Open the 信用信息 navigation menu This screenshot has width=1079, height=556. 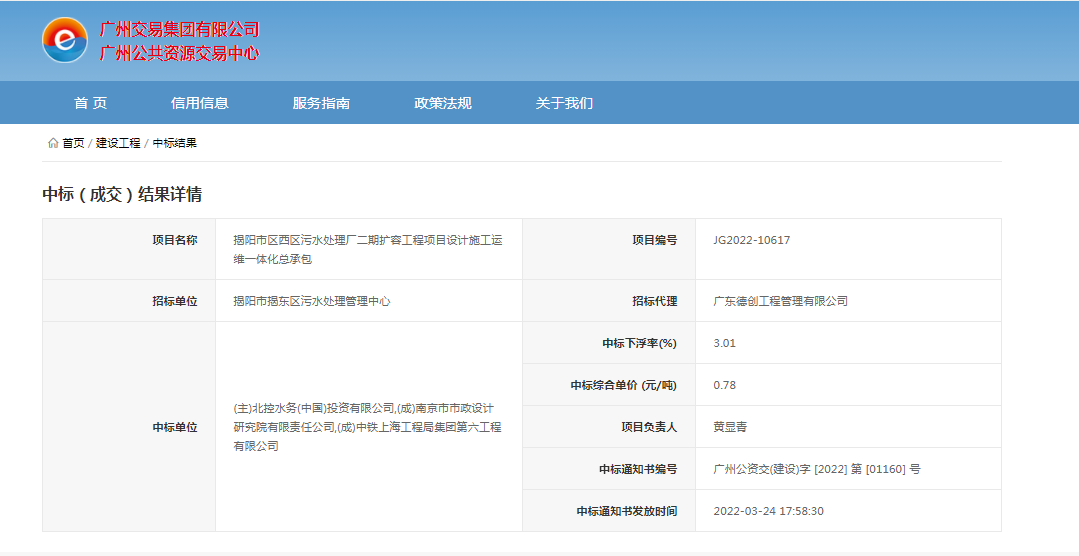(x=200, y=103)
